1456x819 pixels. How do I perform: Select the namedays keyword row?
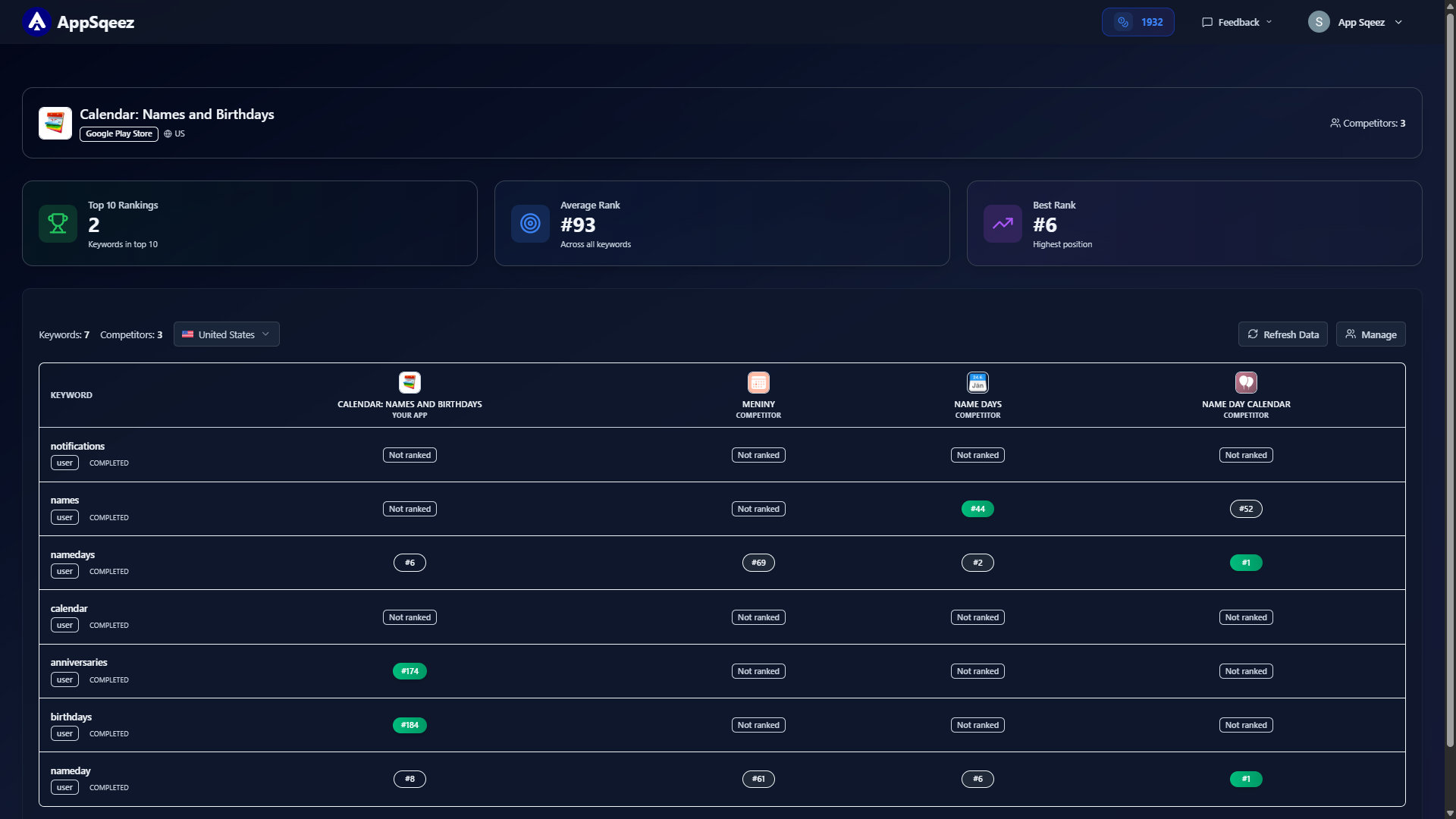coord(722,563)
